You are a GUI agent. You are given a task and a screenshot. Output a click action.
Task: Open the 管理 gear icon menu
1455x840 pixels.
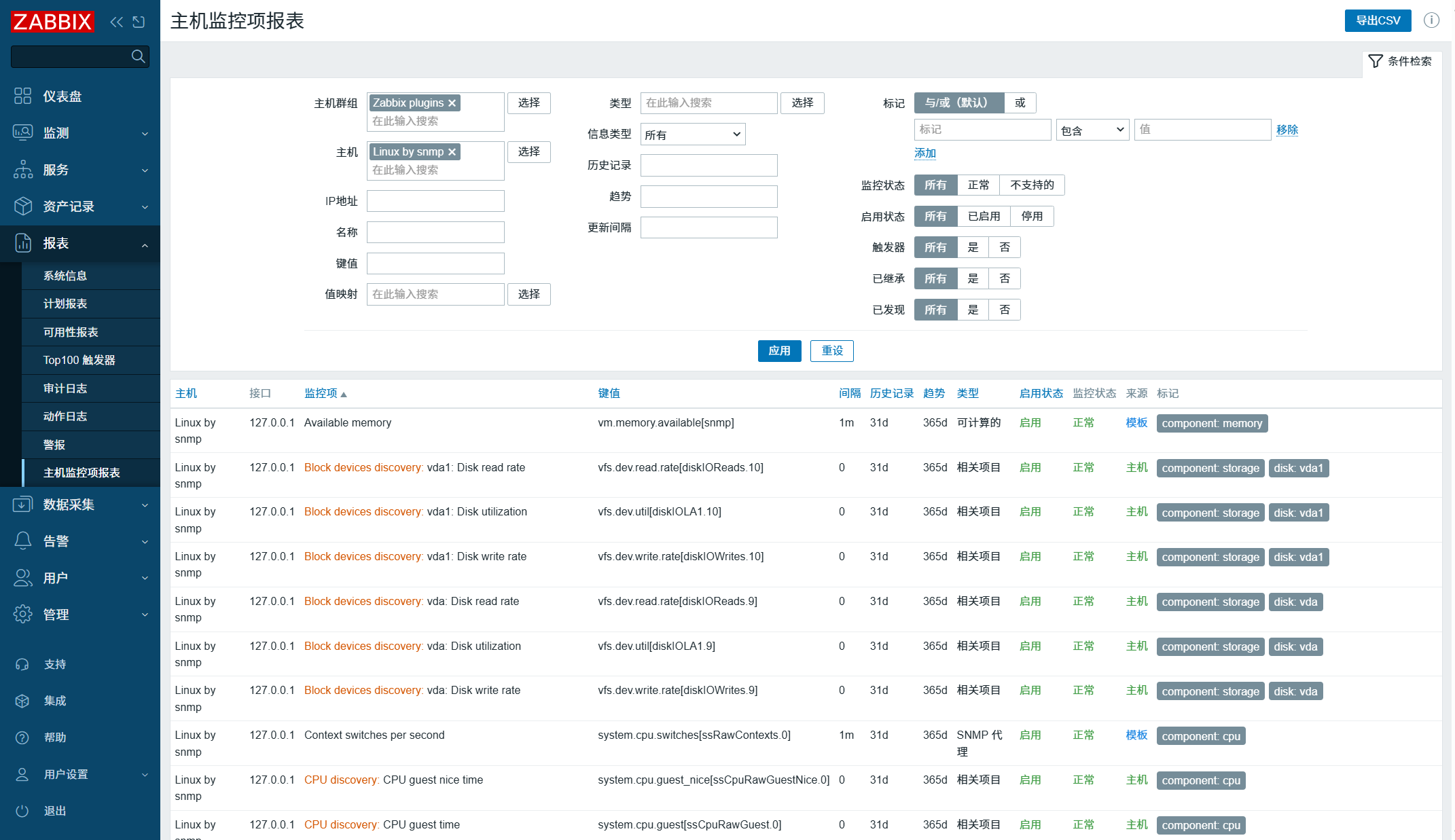(x=23, y=614)
